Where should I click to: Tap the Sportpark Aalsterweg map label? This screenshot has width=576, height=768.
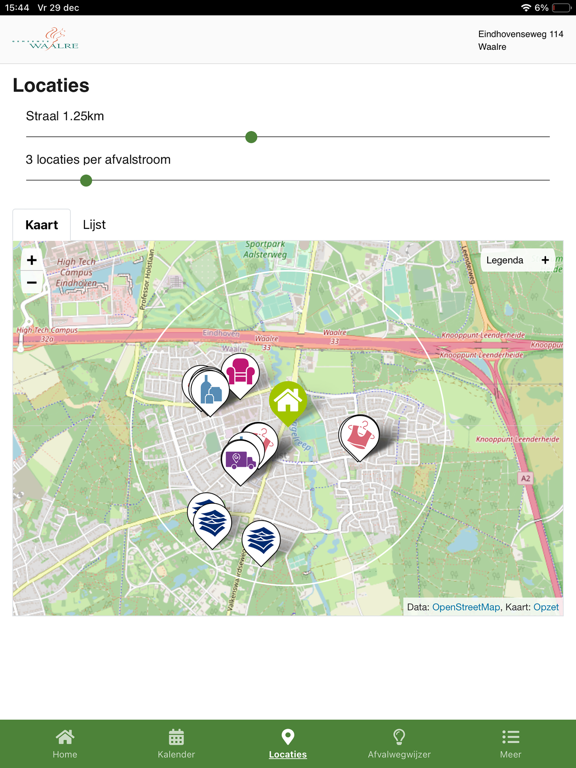265,249
